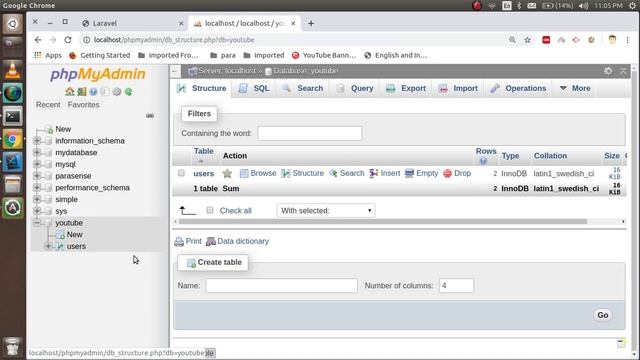Focus the Containing the word filter field
640x360 pixels.
(x=310, y=133)
